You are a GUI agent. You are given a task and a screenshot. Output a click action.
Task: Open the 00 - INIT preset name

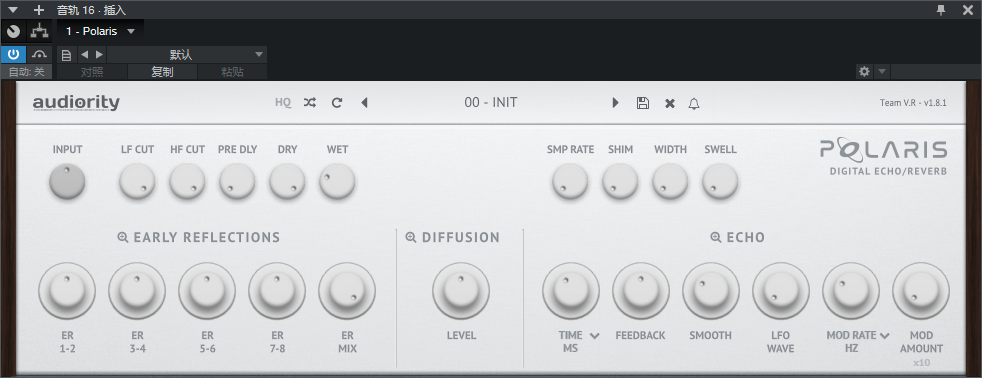pos(491,103)
